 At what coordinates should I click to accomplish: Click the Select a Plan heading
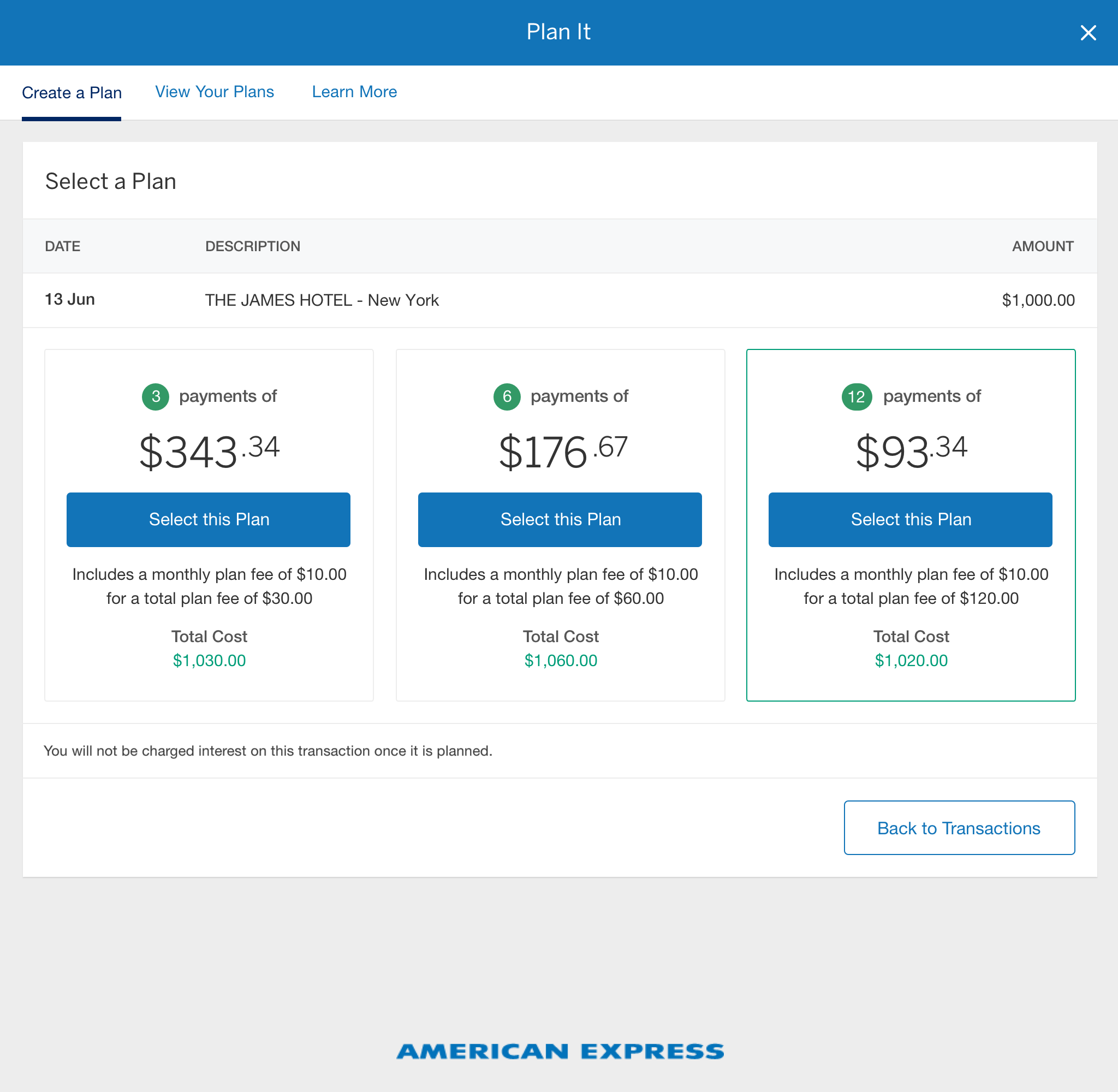pyautogui.click(x=111, y=181)
